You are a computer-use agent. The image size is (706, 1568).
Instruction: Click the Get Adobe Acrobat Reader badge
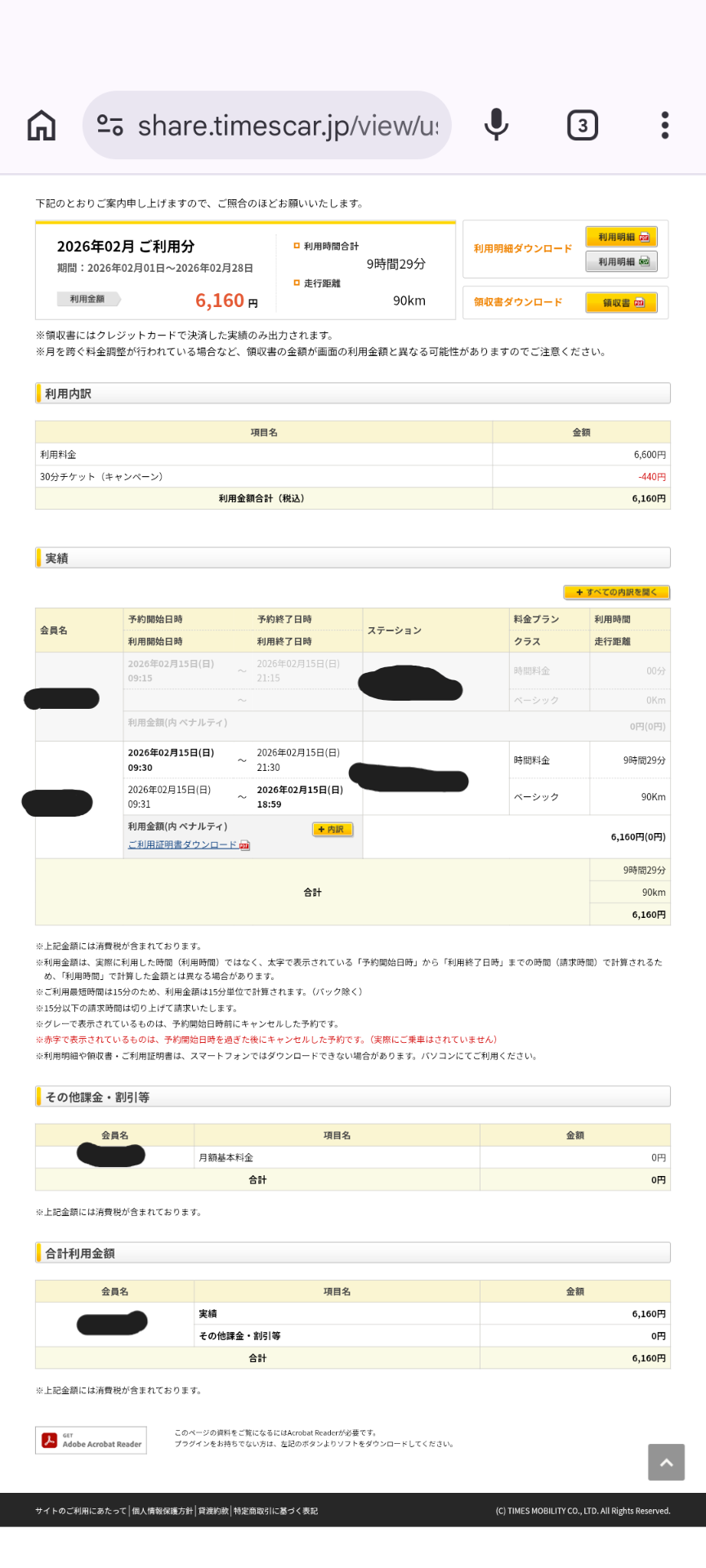coord(91,1440)
